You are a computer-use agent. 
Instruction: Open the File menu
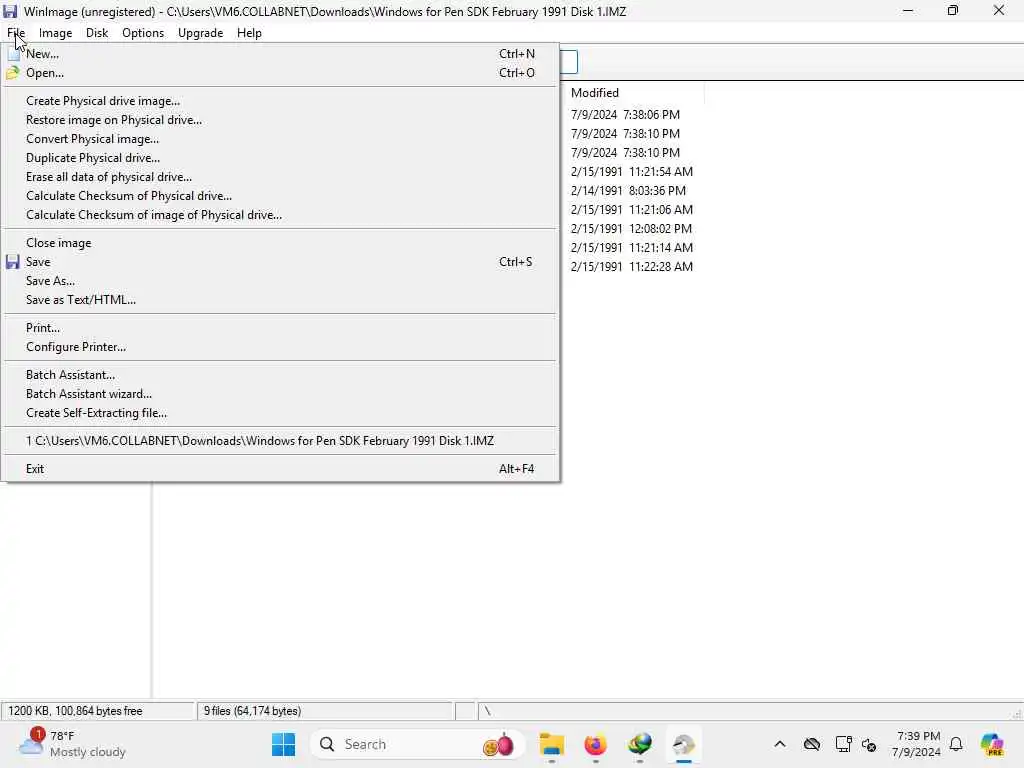pos(16,33)
